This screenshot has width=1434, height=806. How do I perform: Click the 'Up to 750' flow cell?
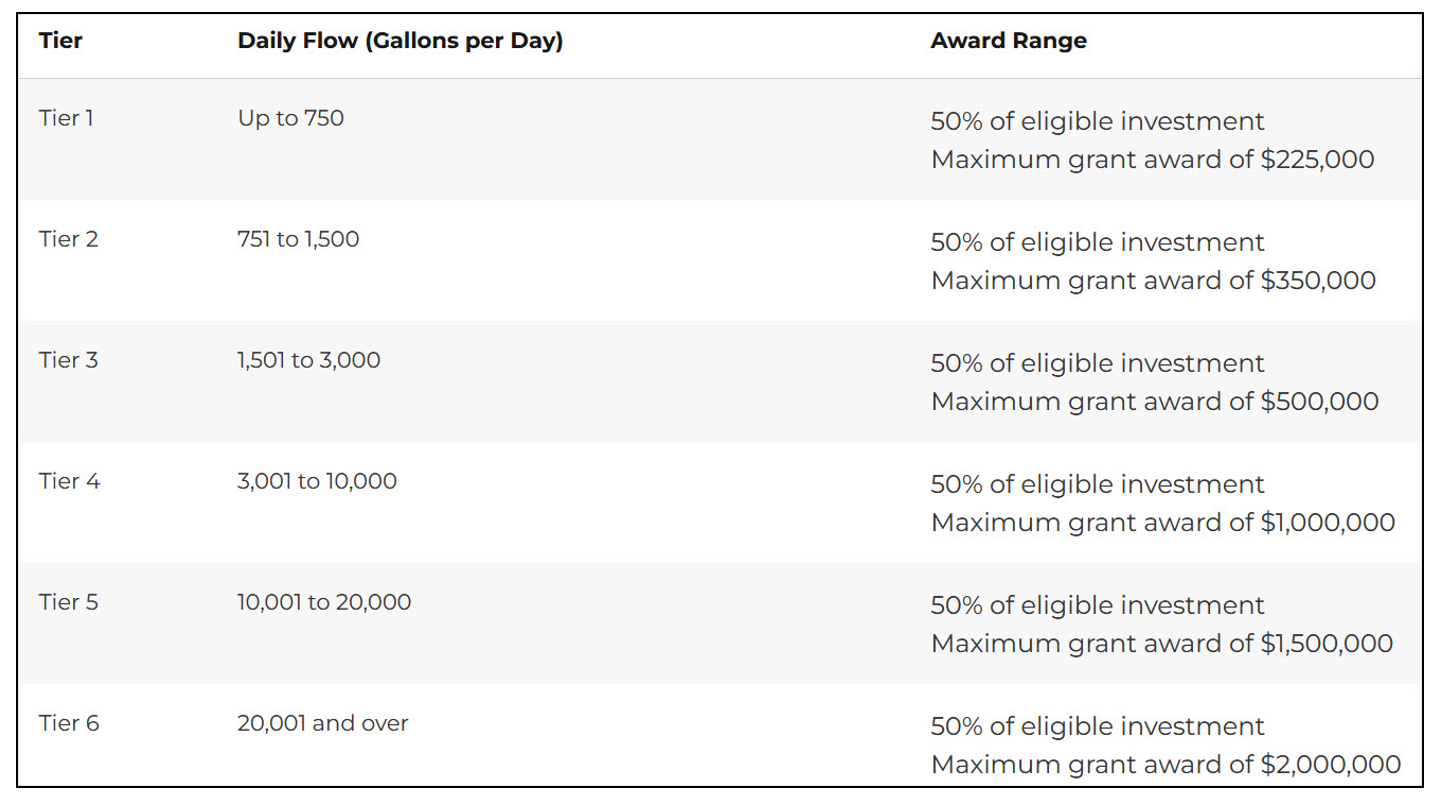point(290,118)
